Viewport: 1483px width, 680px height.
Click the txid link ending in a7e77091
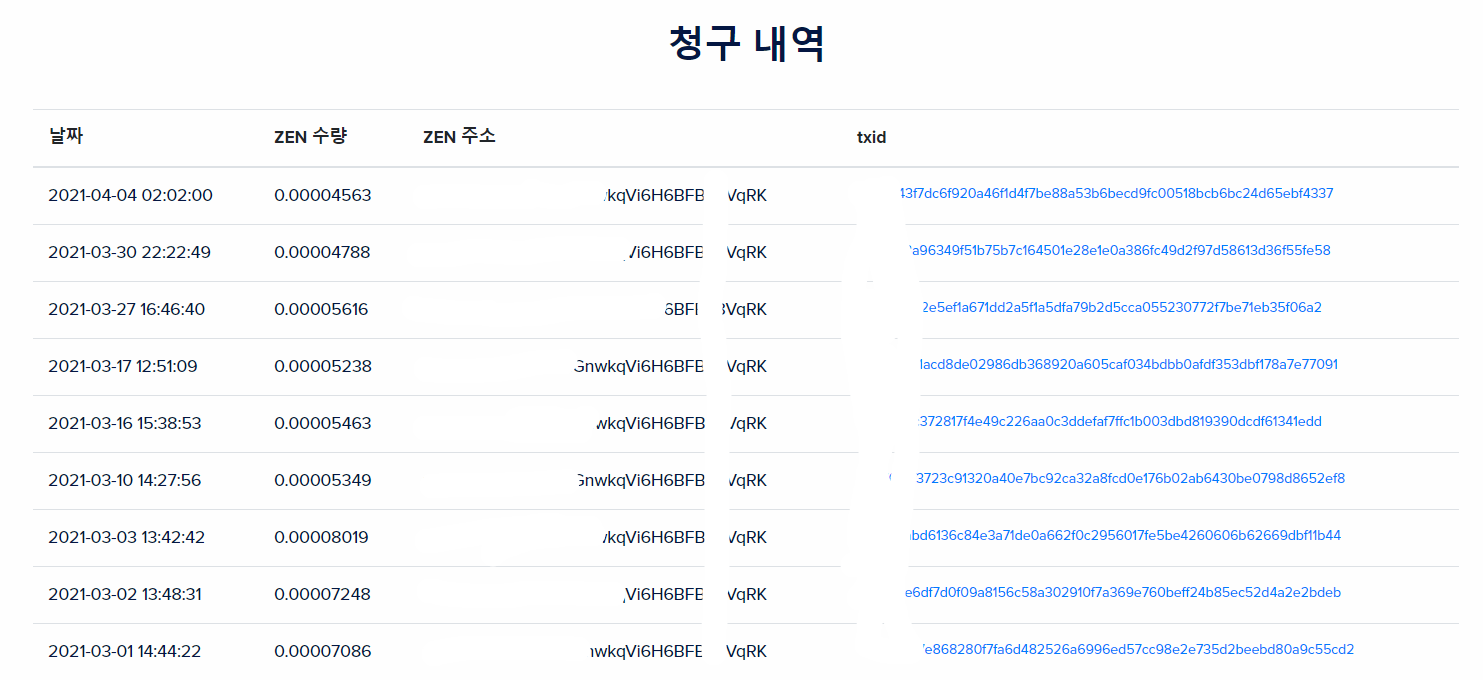click(1128, 365)
